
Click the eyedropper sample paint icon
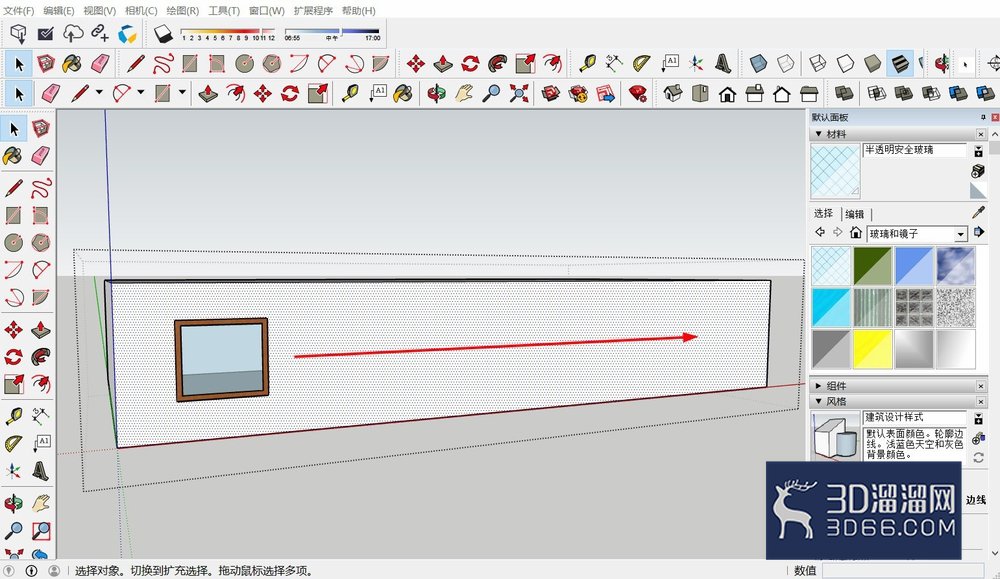978,213
